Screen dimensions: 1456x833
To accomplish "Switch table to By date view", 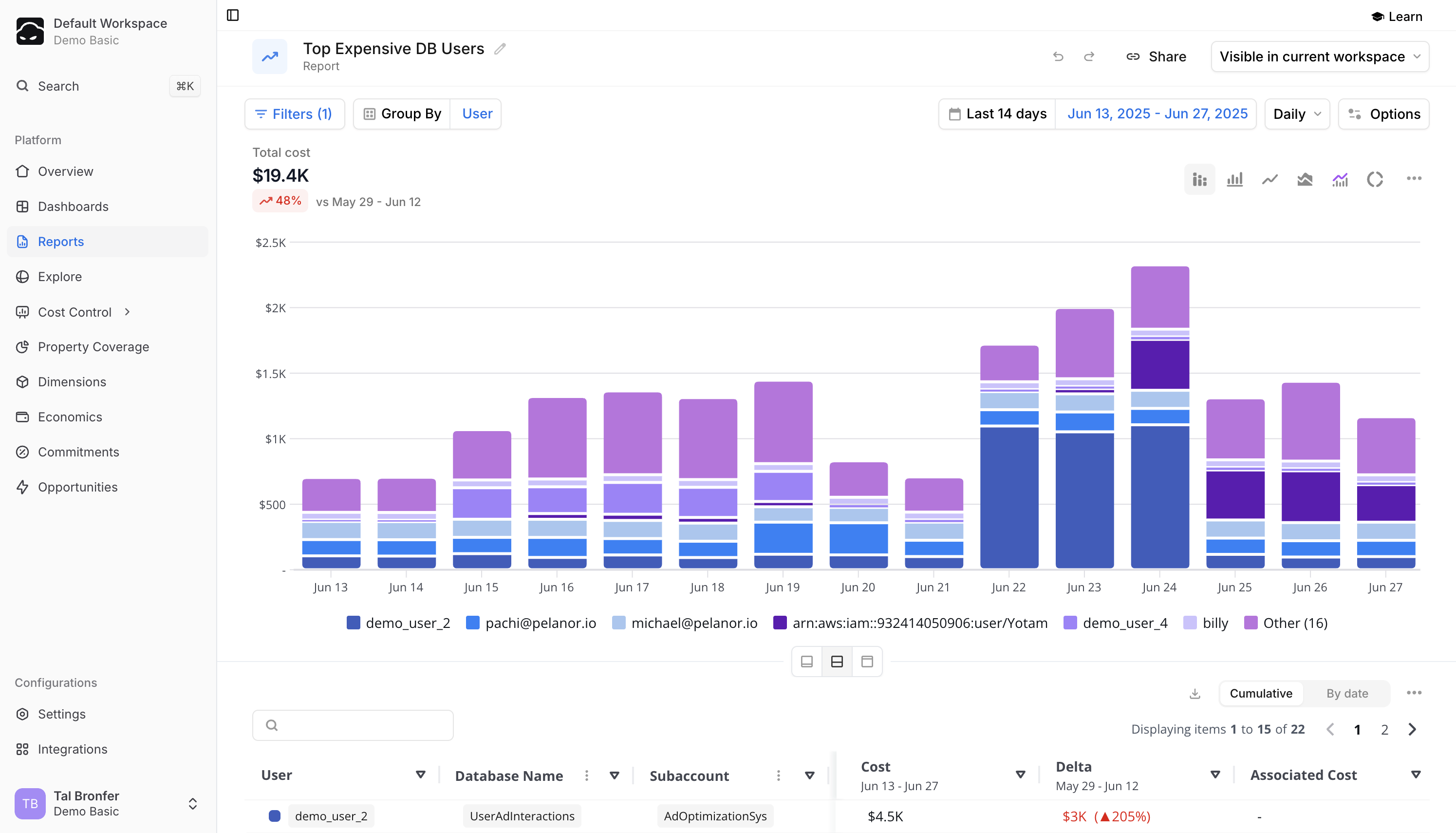I will 1347,693.
